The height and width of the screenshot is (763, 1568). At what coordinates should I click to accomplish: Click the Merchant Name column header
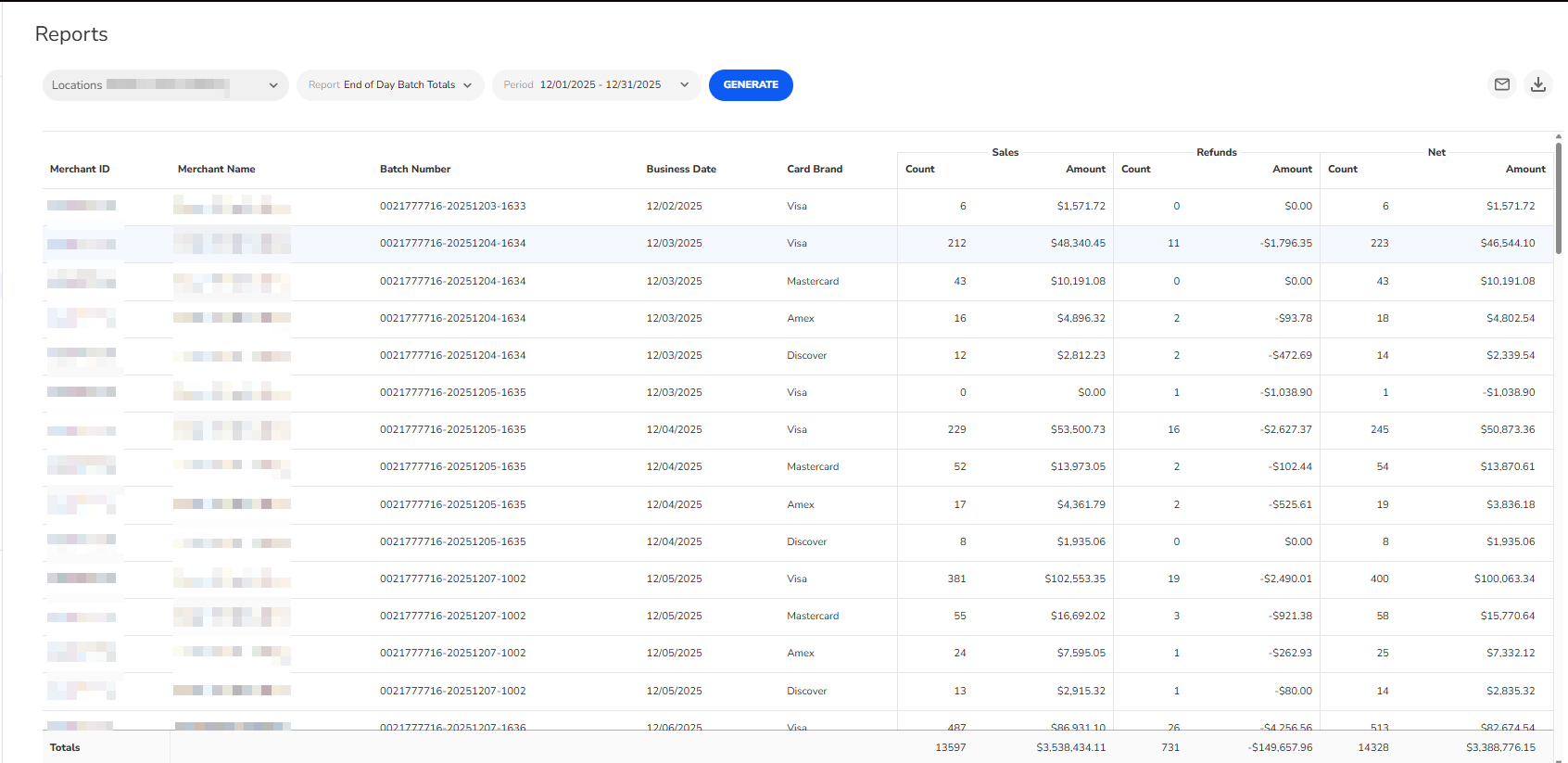pos(216,169)
